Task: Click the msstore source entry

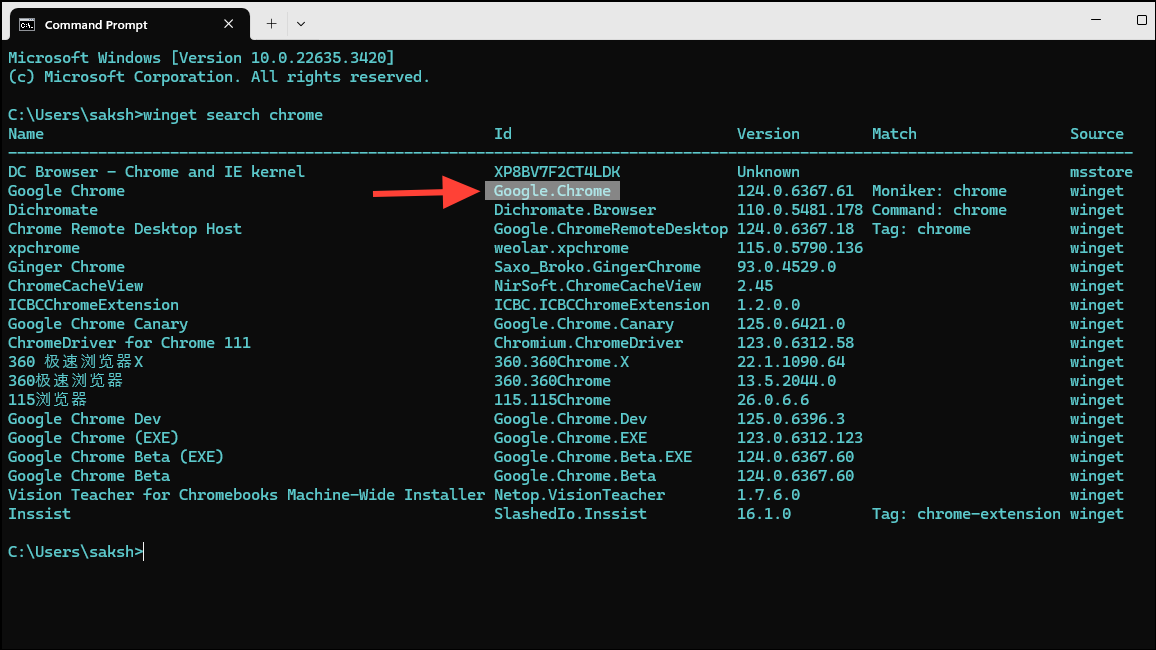Action: click(x=1100, y=172)
